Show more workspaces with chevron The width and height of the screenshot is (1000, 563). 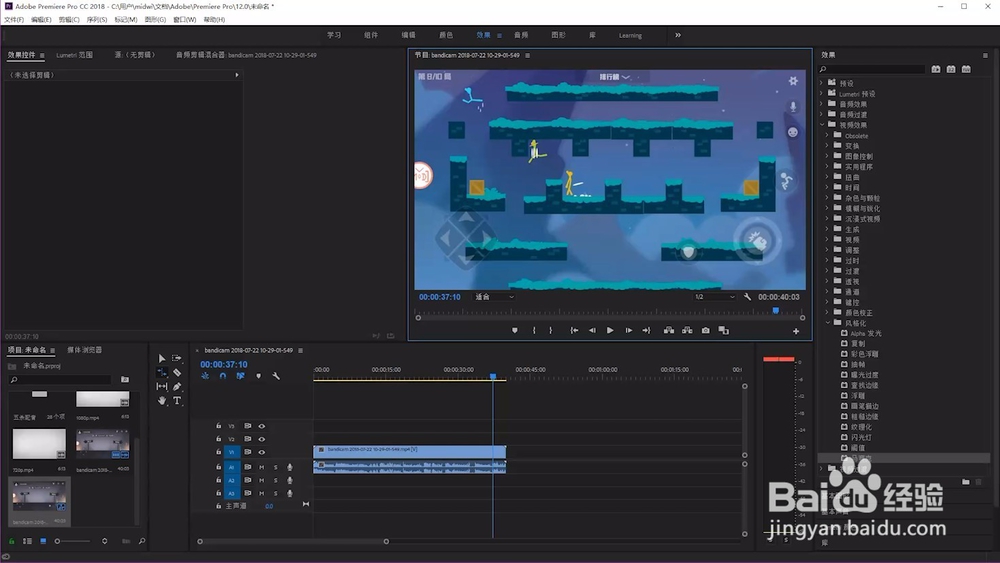tap(678, 35)
